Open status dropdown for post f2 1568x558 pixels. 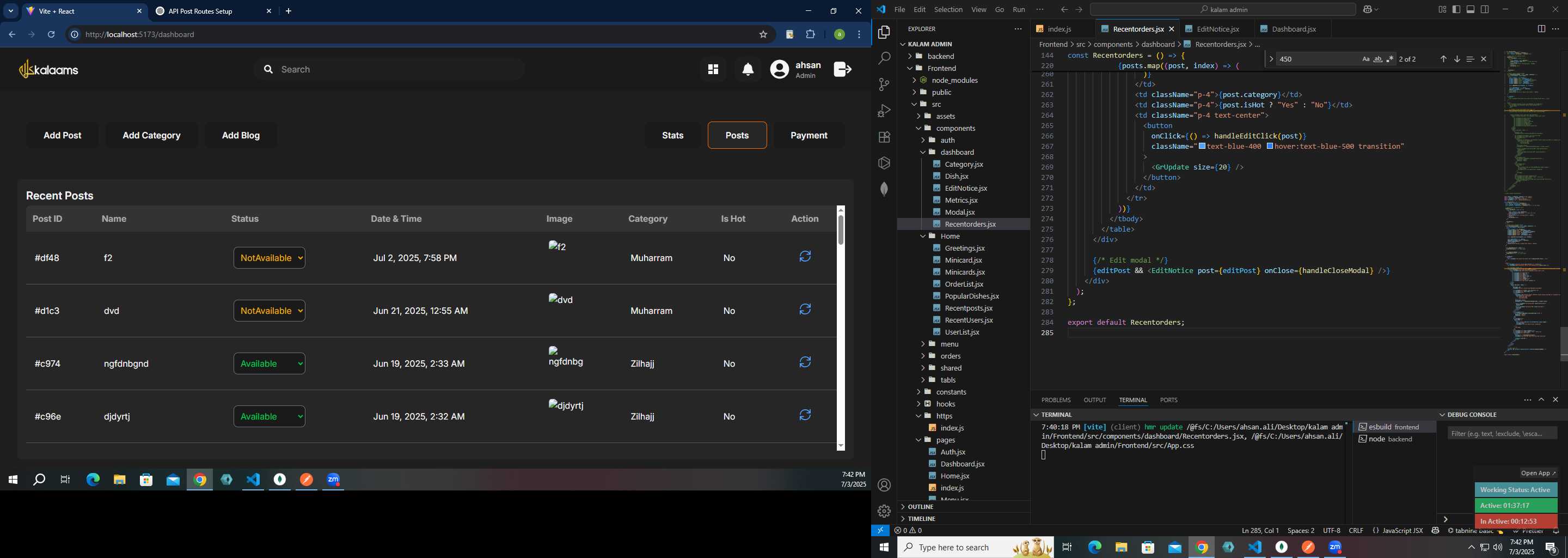point(269,258)
